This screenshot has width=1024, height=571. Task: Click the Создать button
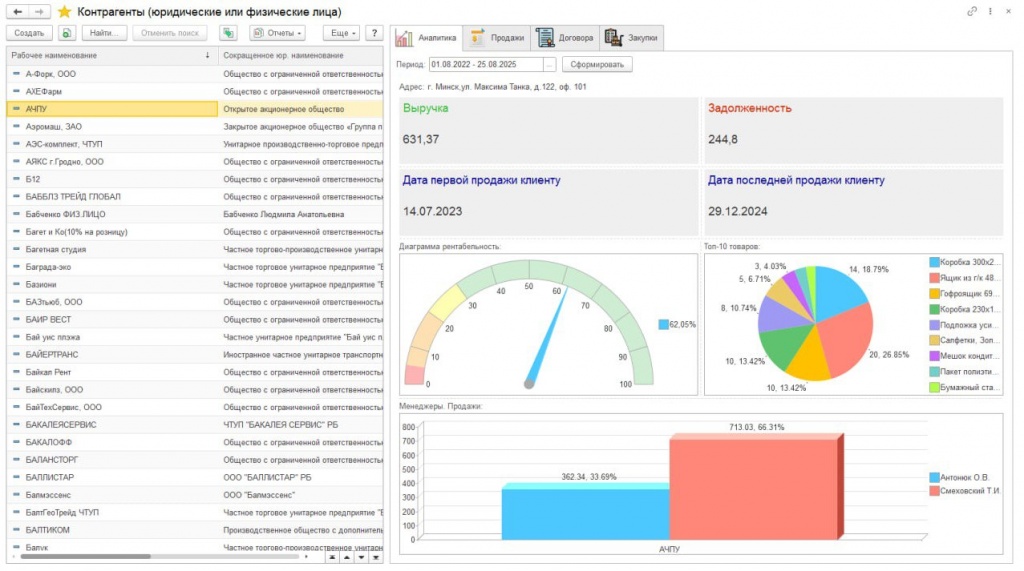[x=29, y=33]
